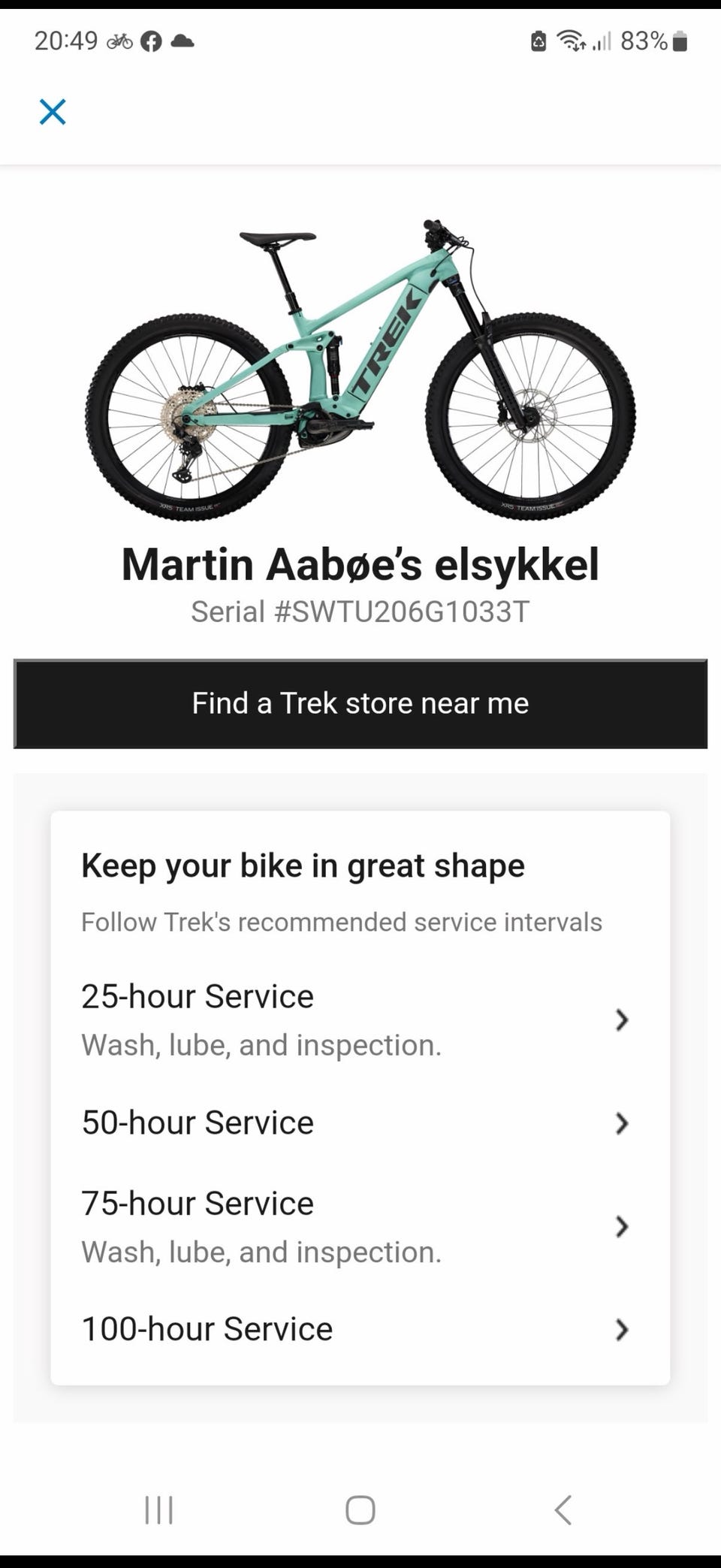Screen dimensions: 721x1568
Task: Tap the serial number text
Action: [360, 612]
